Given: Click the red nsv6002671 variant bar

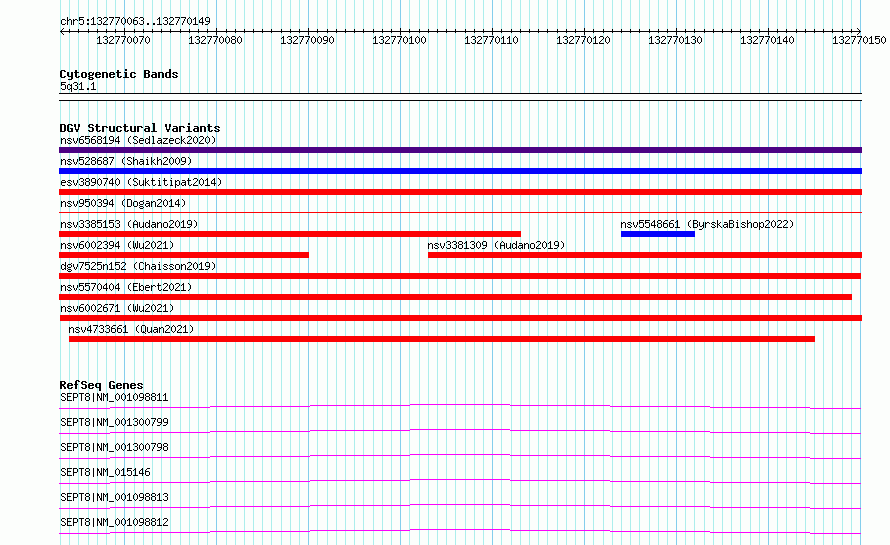Looking at the screenshot, I should point(460,318).
